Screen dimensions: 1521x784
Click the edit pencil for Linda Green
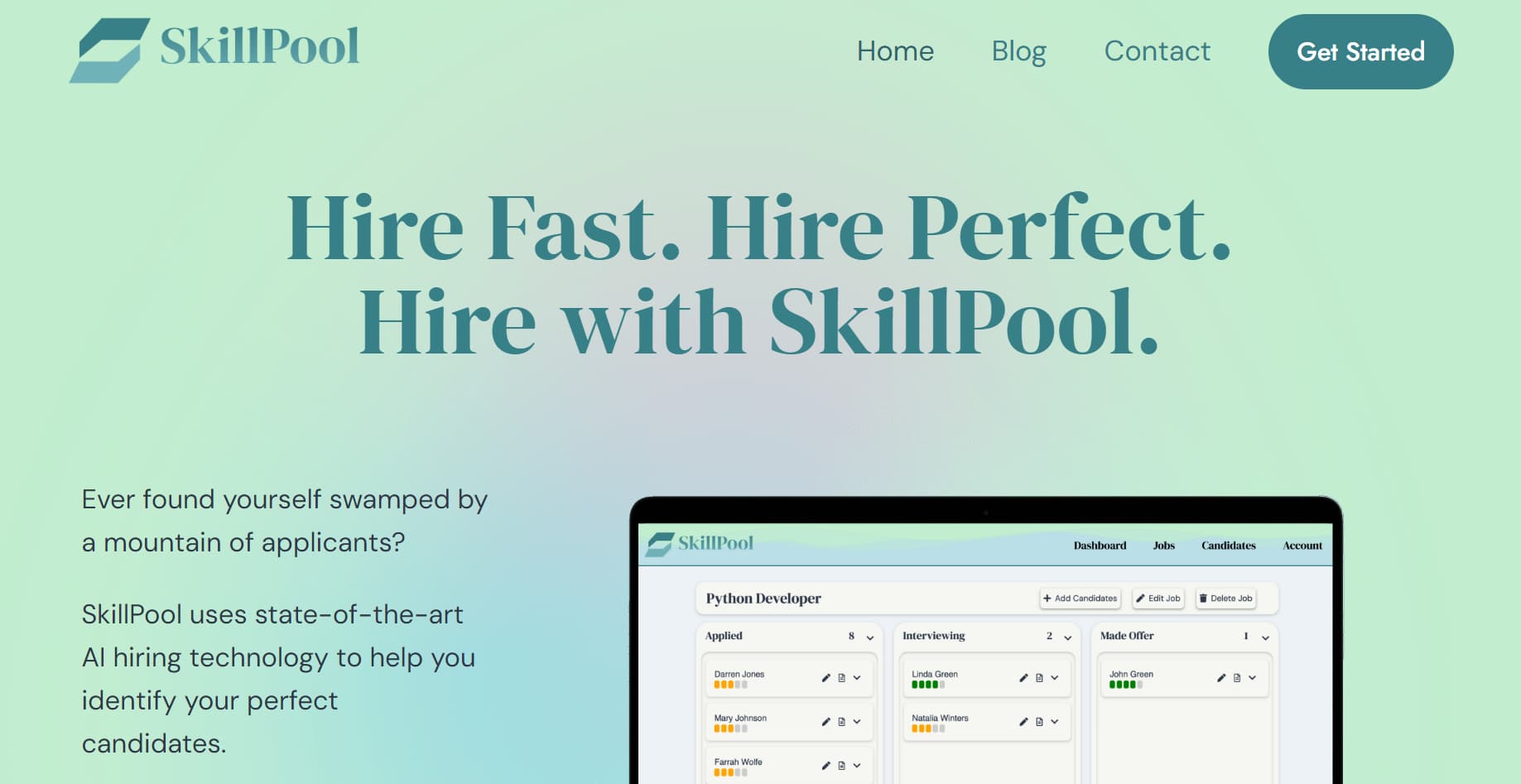(x=1023, y=678)
